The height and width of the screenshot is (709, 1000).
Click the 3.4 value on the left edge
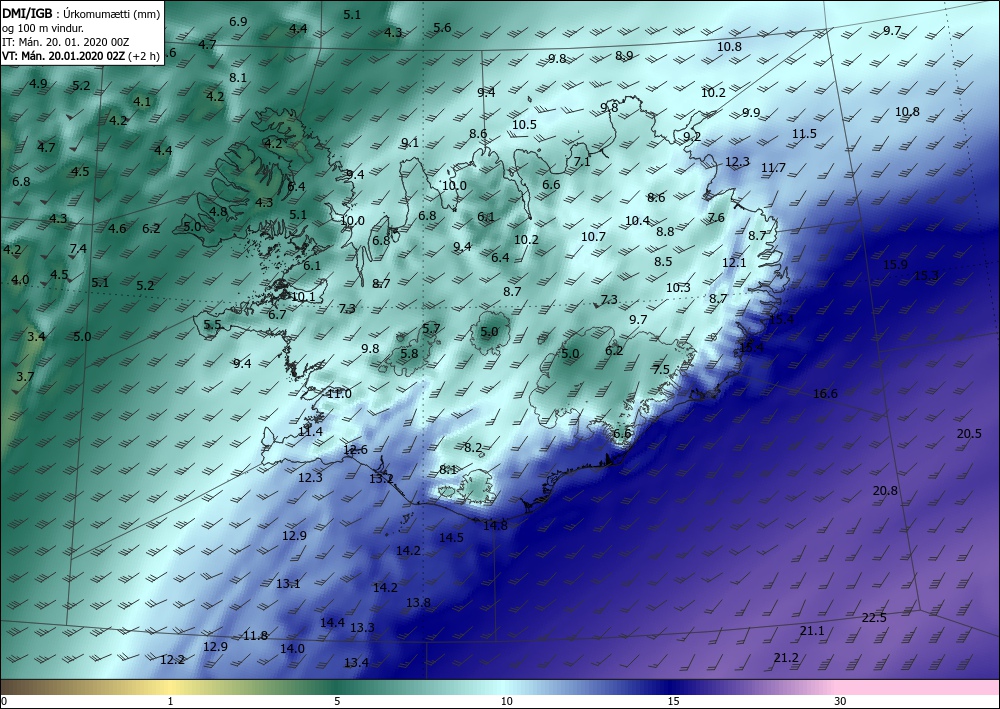click(36, 336)
